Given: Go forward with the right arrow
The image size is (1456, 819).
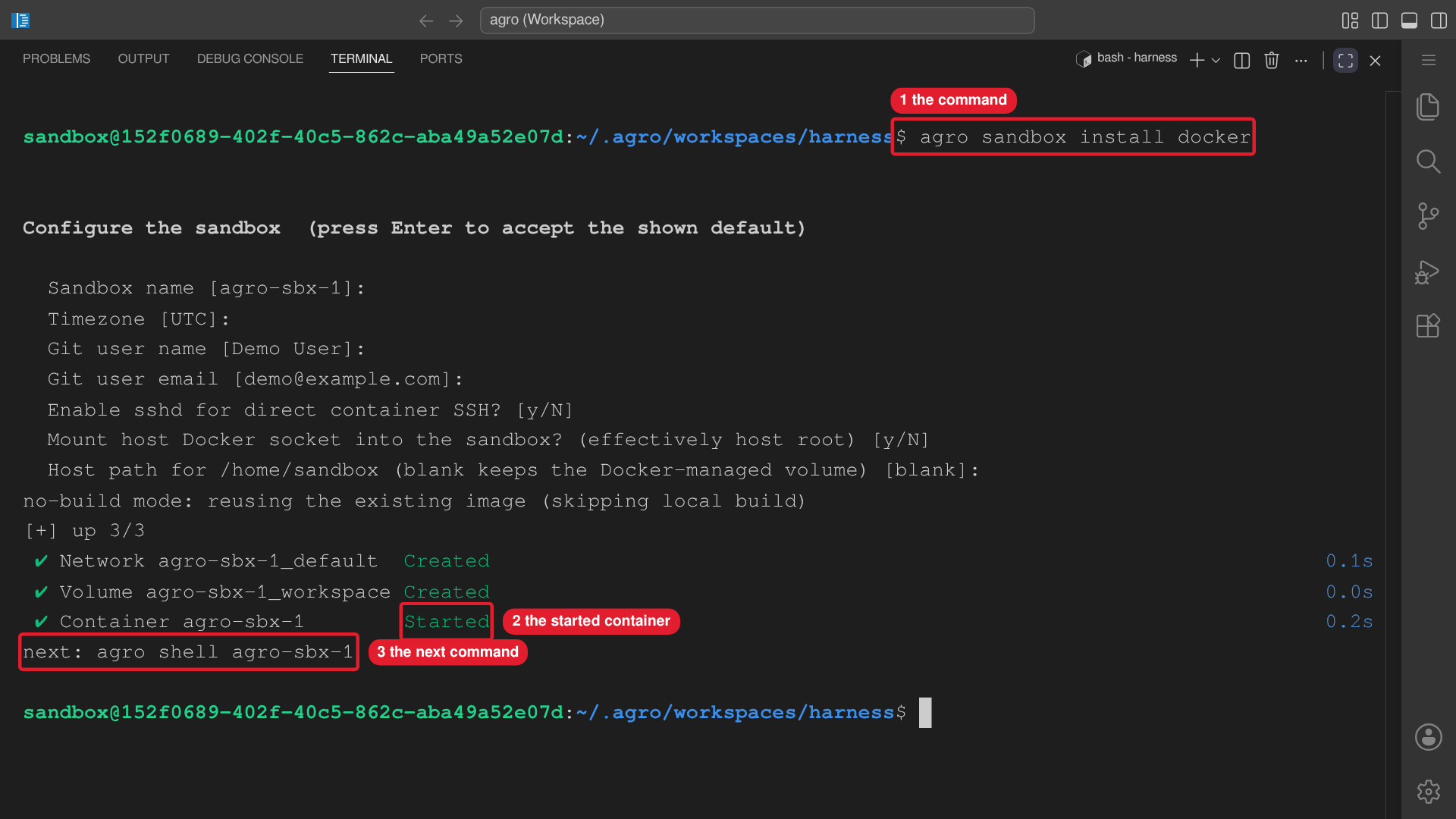Looking at the screenshot, I should coord(456,20).
